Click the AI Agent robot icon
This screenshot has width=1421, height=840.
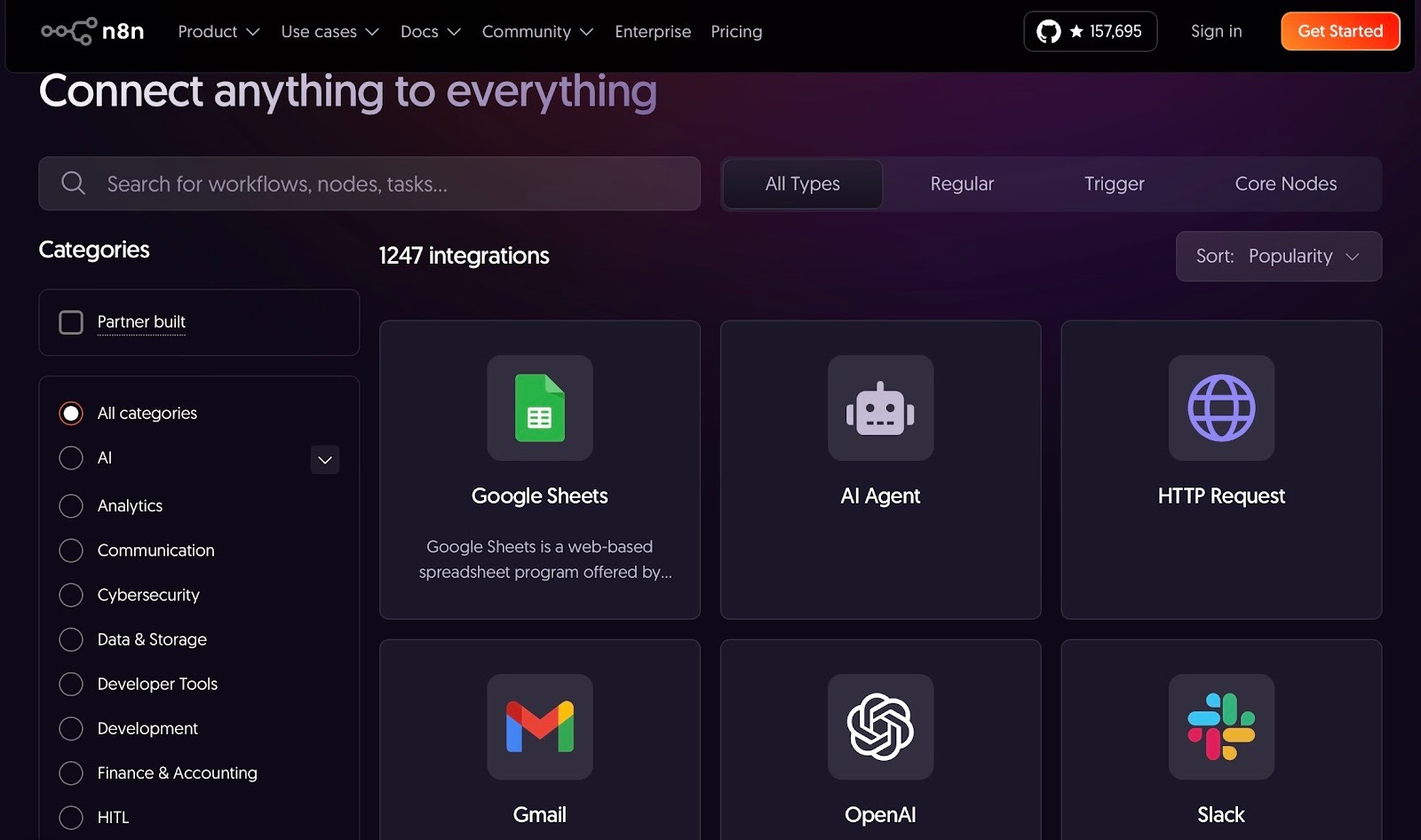pyautogui.click(x=880, y=408)
